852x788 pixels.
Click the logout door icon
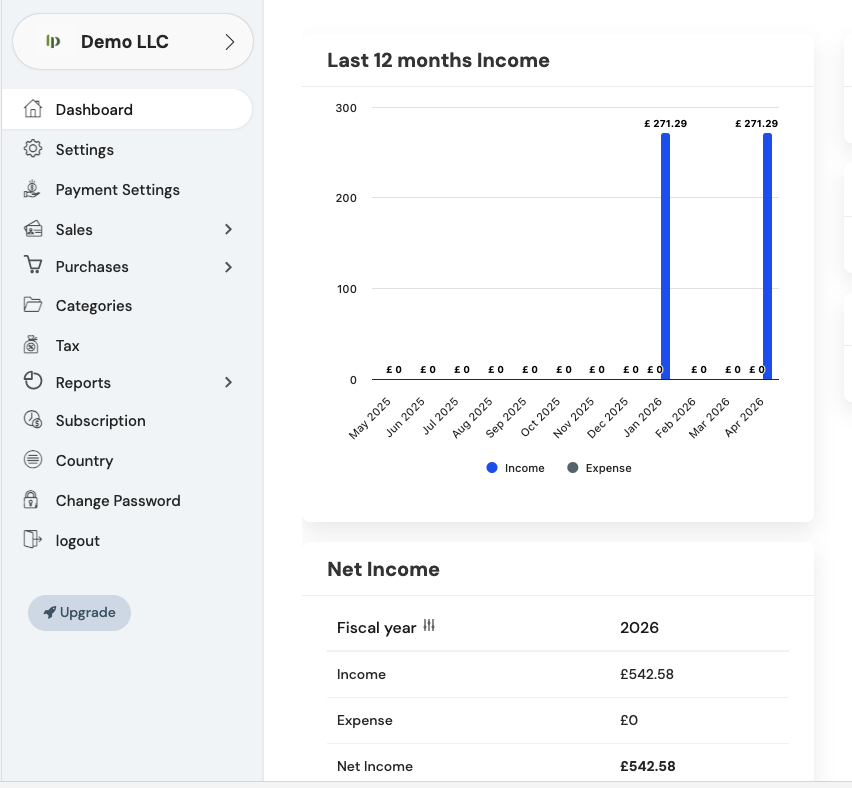[33, 540]
